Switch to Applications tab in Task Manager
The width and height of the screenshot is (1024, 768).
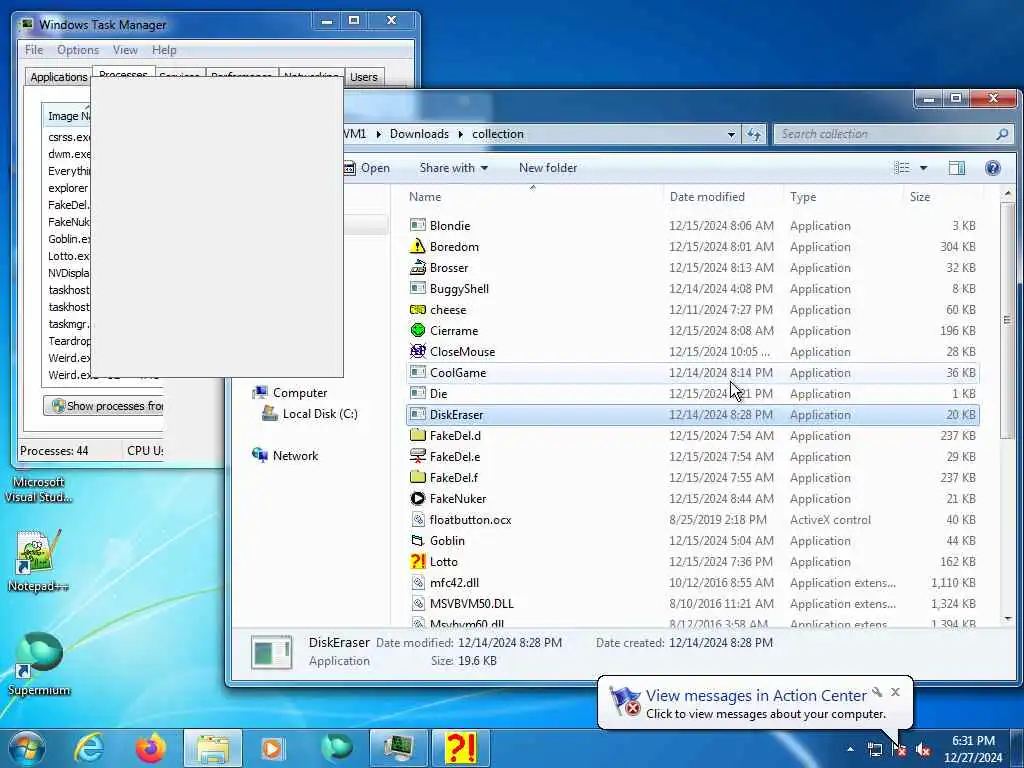click(58, 77)
